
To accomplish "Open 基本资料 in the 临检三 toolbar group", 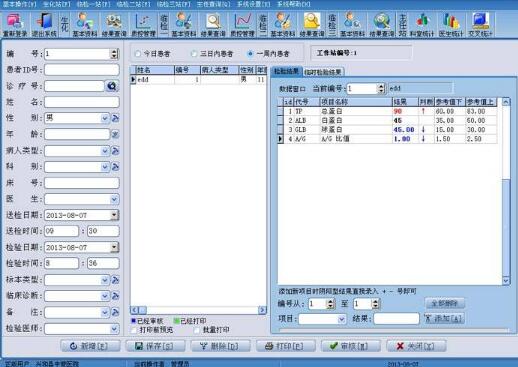I will 352,24.
